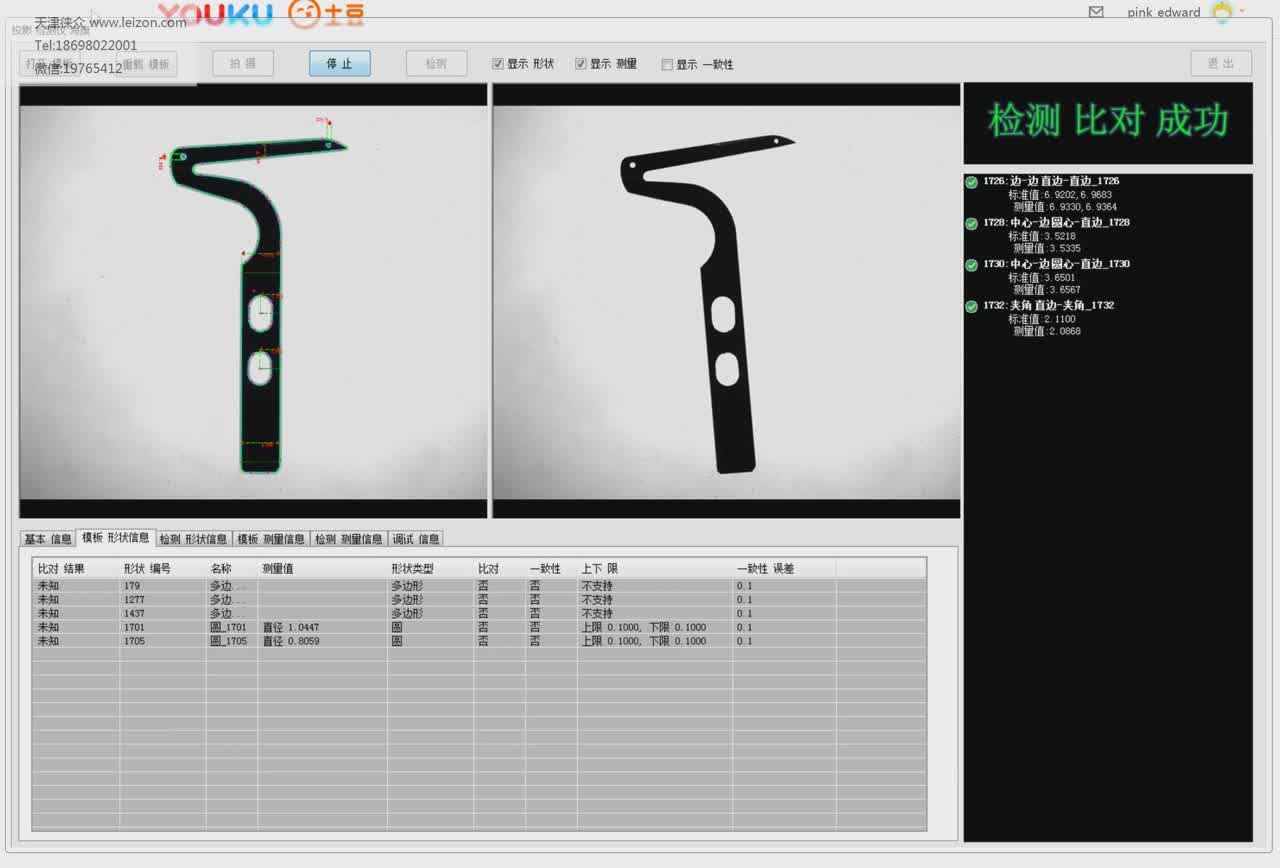The image size is (1280, 868).
Task: Click green check icon beside result 1728
Action: 971,223
